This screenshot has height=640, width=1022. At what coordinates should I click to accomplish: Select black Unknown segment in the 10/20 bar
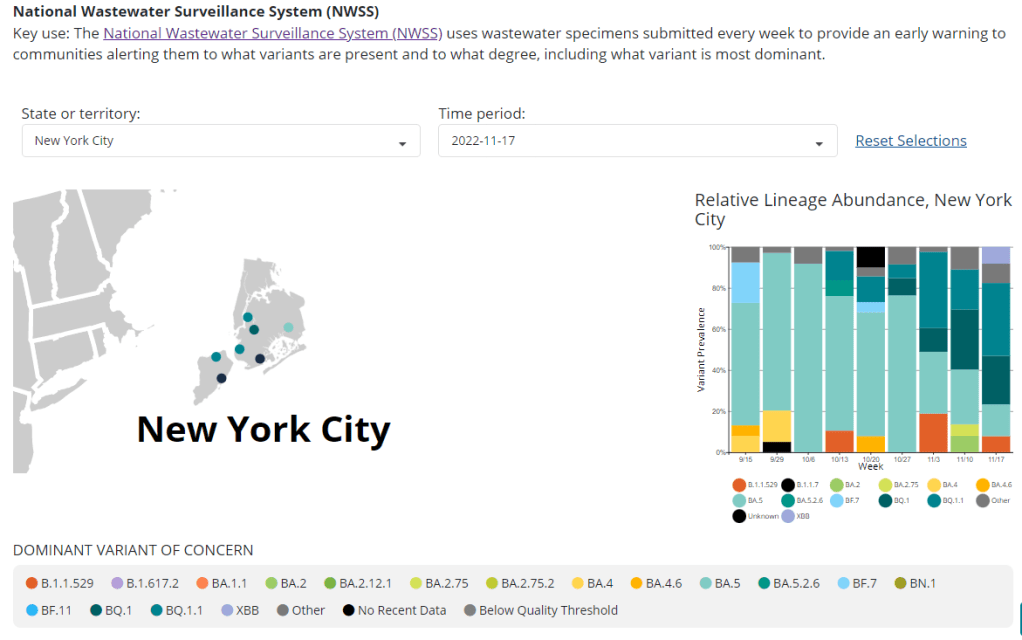(x=870, y=256)
